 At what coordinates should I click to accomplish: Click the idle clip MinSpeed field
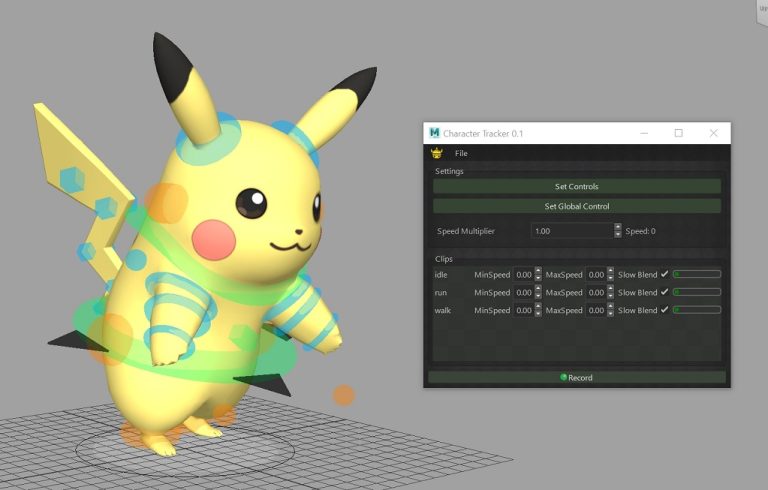[524, 274]
